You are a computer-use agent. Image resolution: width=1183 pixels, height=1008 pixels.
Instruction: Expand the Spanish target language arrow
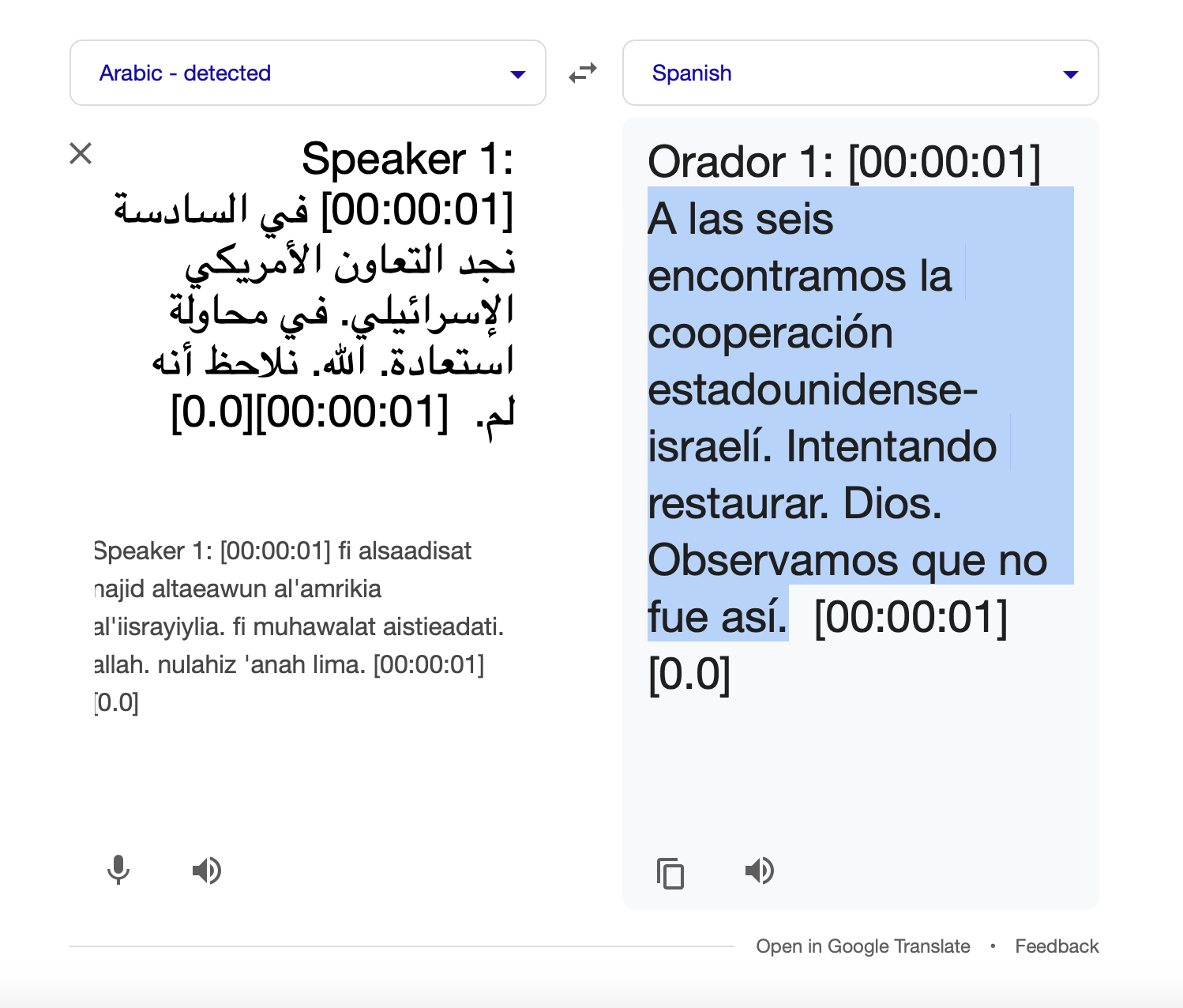click(x=1071, y=74)
